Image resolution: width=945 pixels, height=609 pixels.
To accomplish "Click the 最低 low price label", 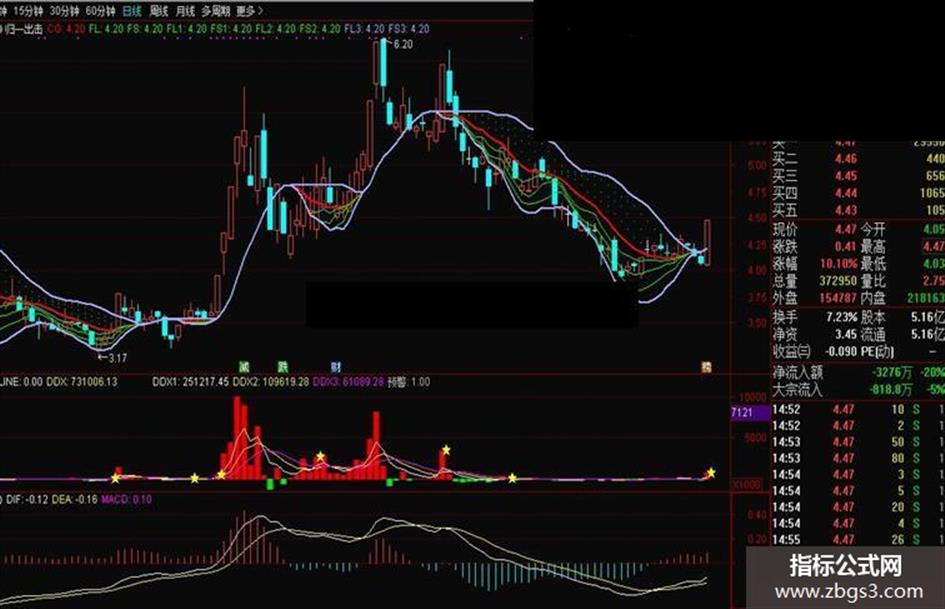I will point(873,263).
